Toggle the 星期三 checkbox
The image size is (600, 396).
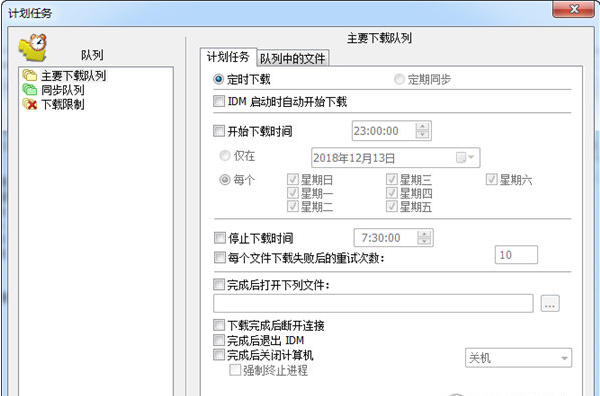[391, 179]
